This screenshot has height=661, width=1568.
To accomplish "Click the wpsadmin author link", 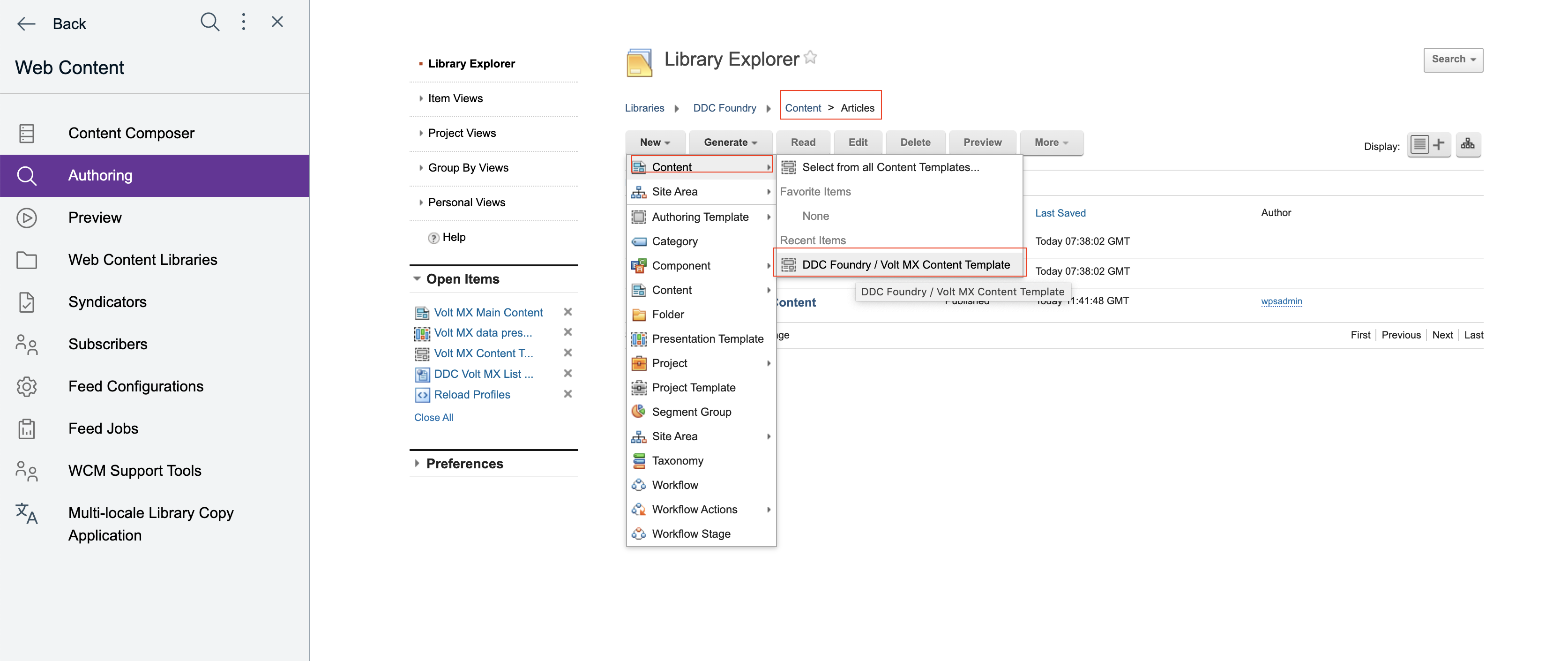I will tap(1281, 301).
